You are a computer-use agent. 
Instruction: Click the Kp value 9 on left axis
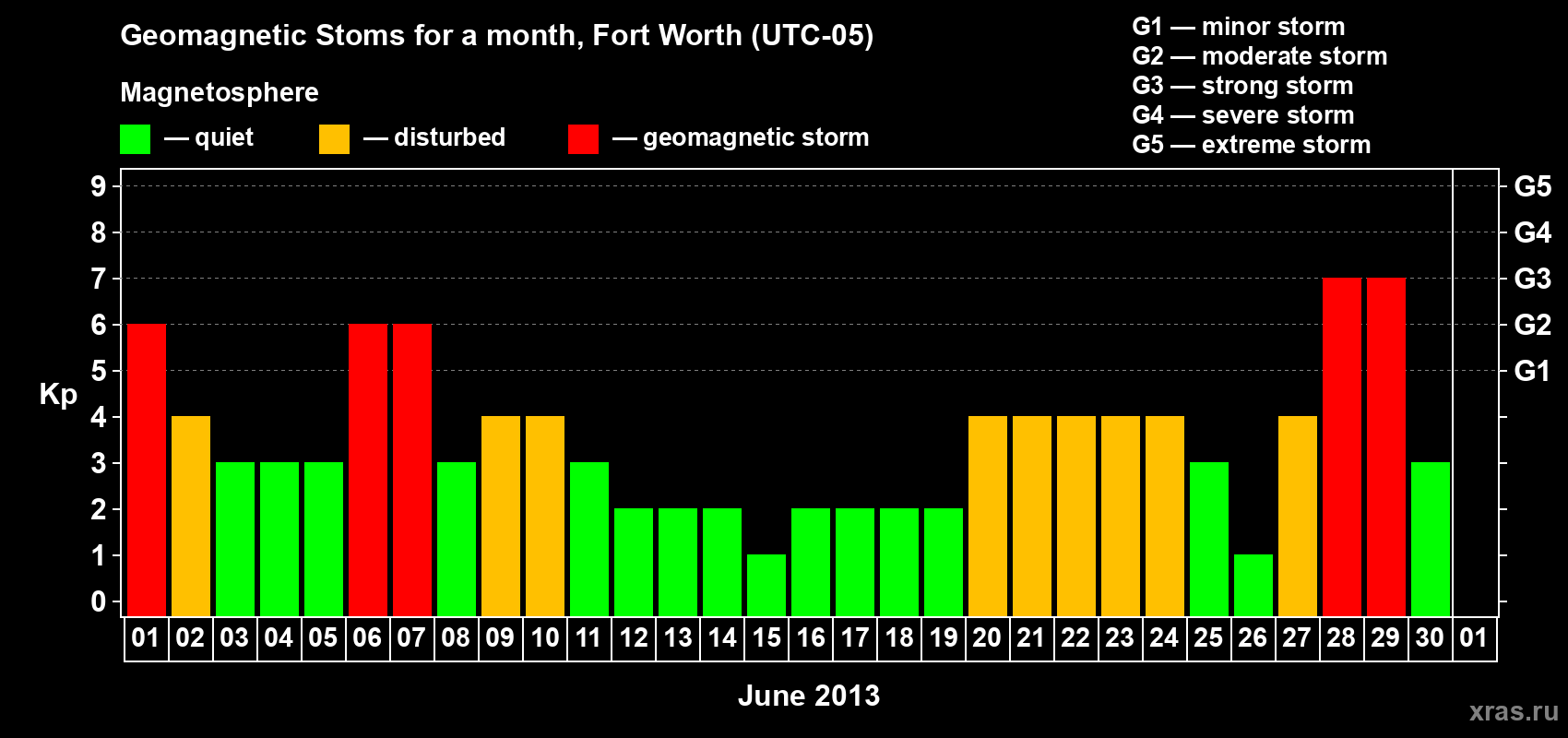[x=99, y=186]
